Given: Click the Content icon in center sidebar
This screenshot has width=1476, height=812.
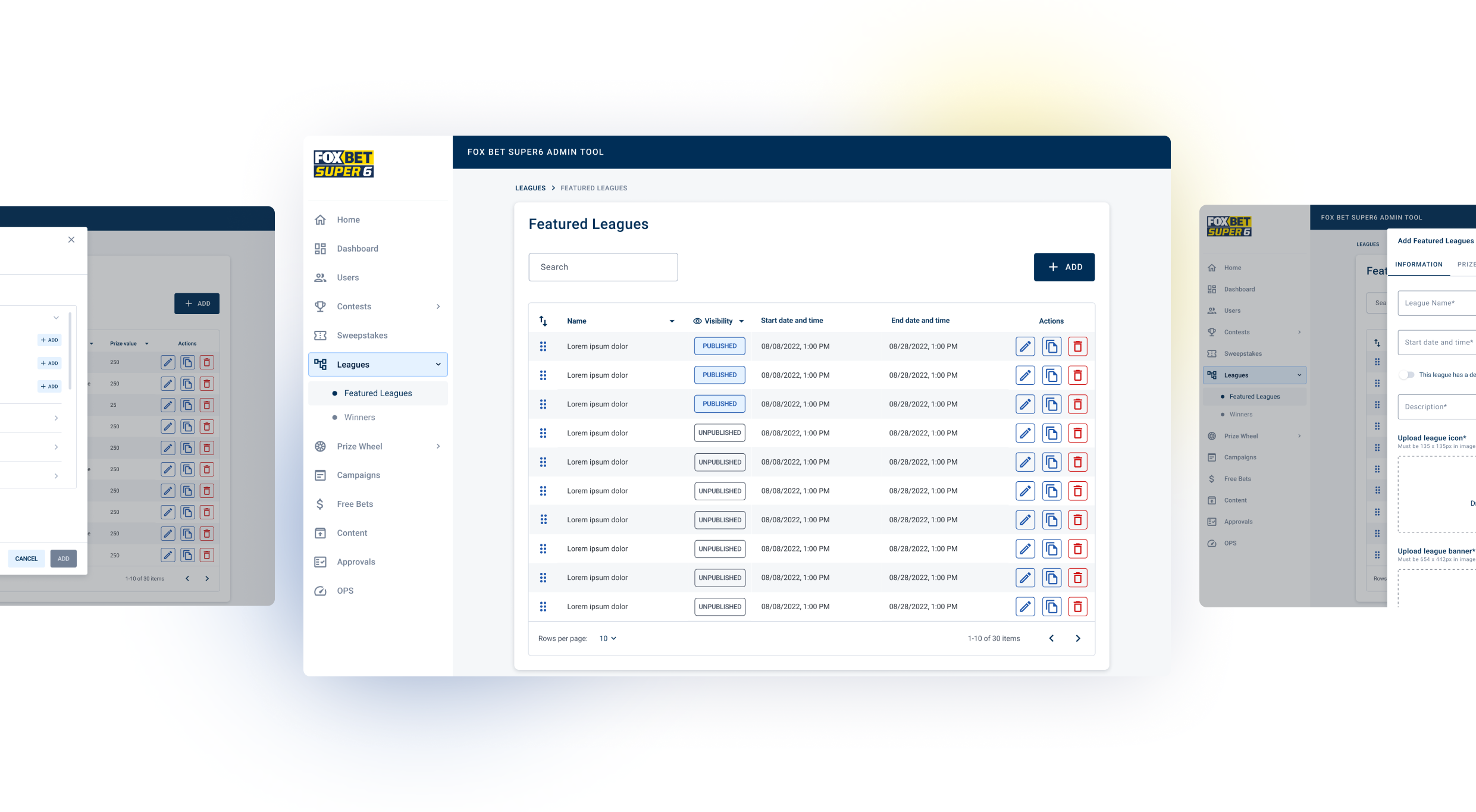Looking at the screenshot, I should coord(320,533).
